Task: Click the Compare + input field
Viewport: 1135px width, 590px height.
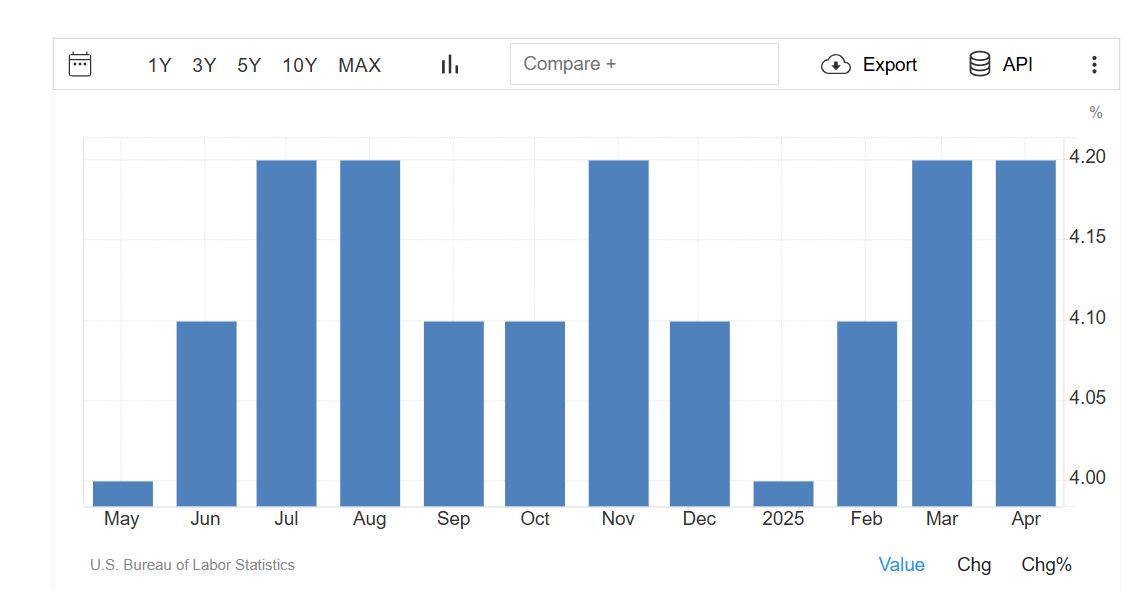Action: click(644, 64)
